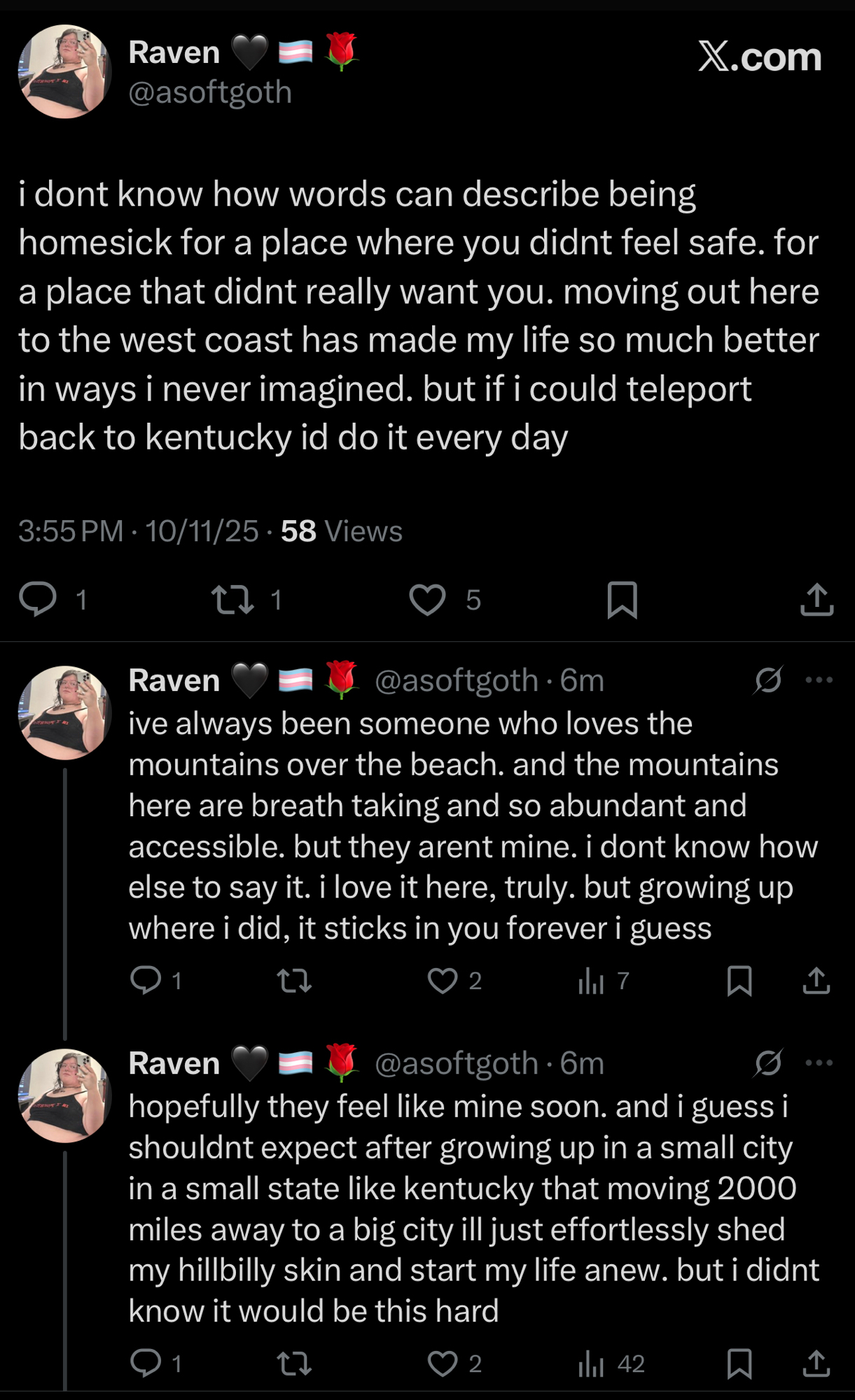The width and height of the screenshot is (855, 1400).
Task: Open Raven's profile picture on main post
Action: [64, 71]
